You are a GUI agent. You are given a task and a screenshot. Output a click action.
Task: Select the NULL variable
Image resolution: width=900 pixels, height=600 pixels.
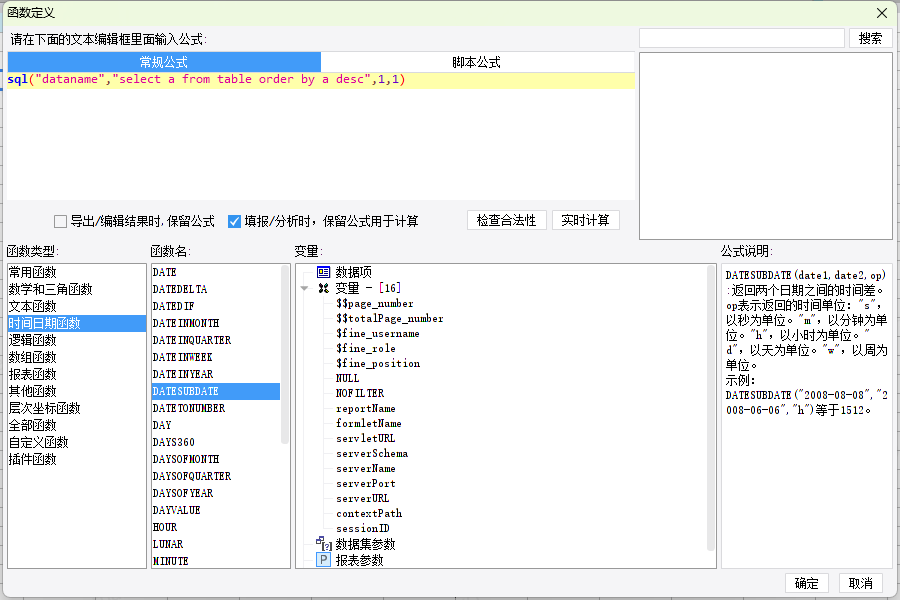pos(347,378)
